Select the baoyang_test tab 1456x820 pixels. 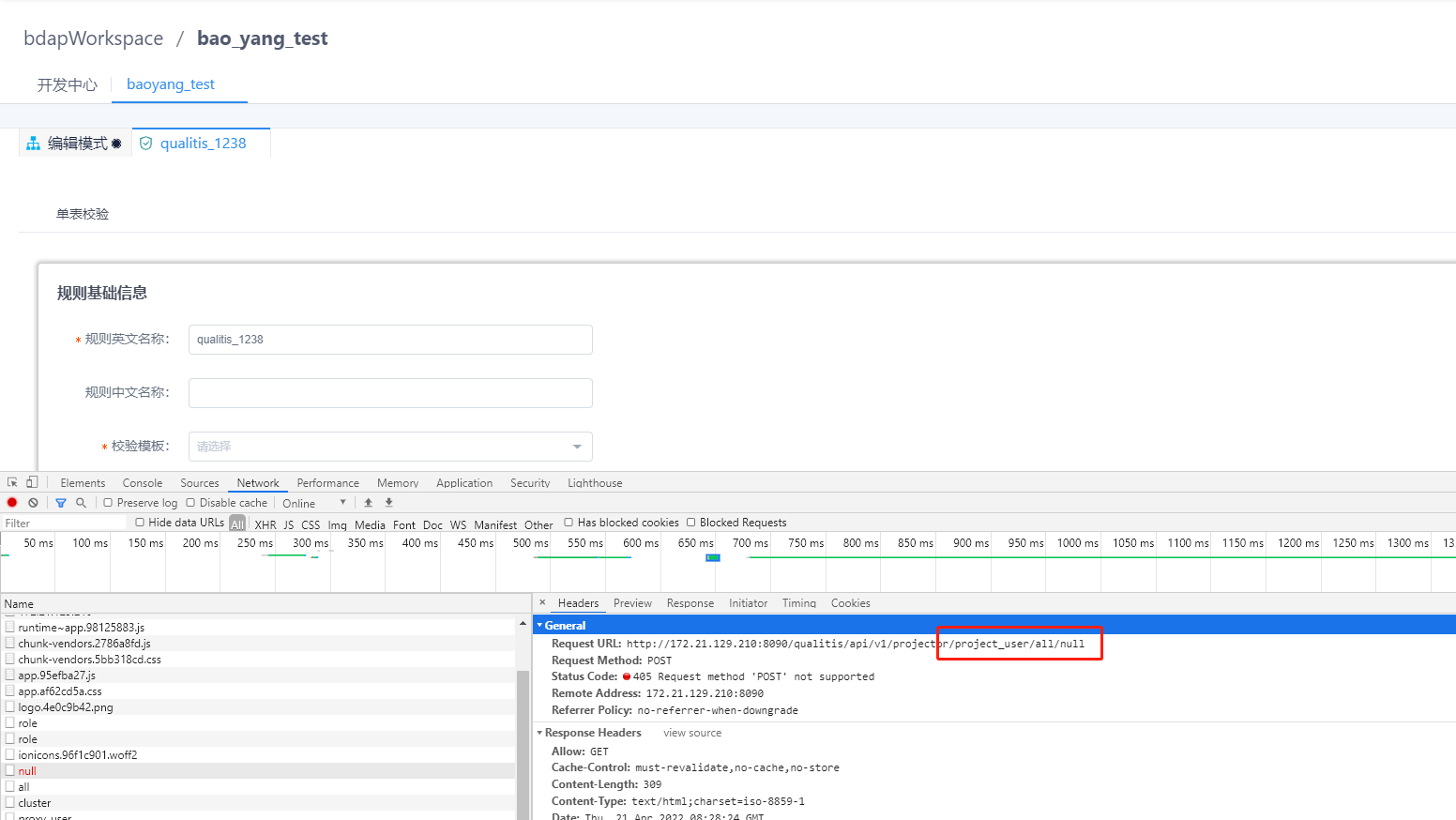point(171,84)
